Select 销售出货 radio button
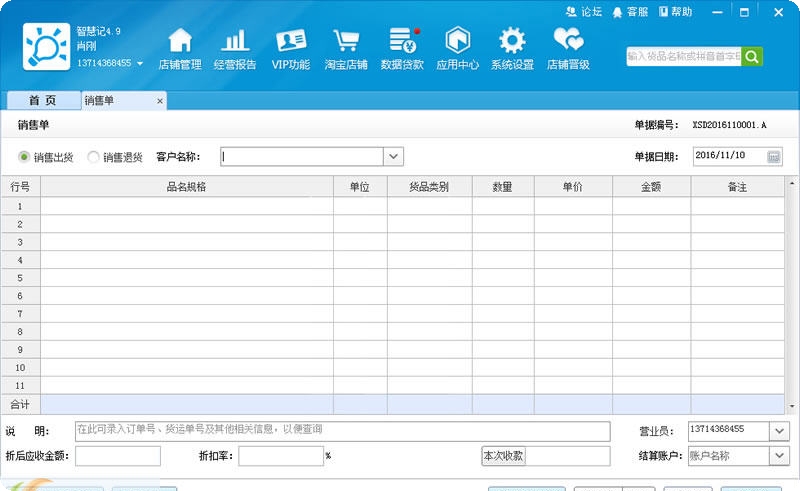Viewport: 800px width, 491px height. 25,157
